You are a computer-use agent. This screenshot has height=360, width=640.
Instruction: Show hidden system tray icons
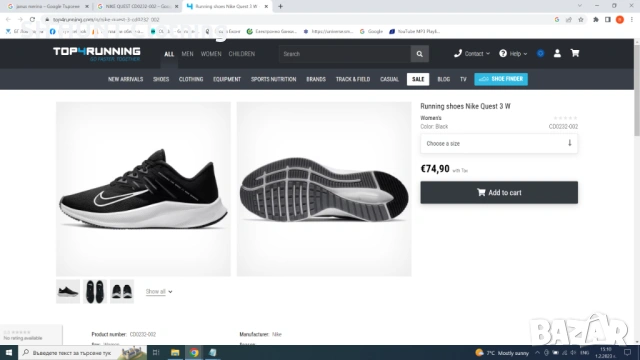pyautogui.click(x=537, y=352)
